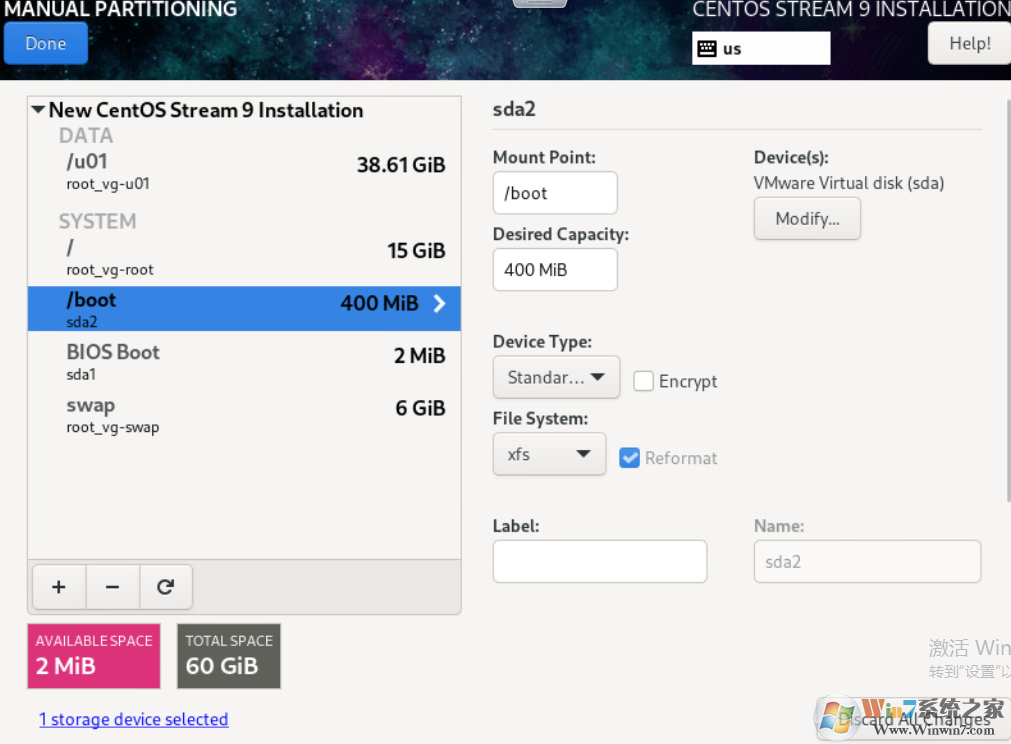1011x744 pixels.
Task: Click the 15 GiB size value
Action: point(416,251)
